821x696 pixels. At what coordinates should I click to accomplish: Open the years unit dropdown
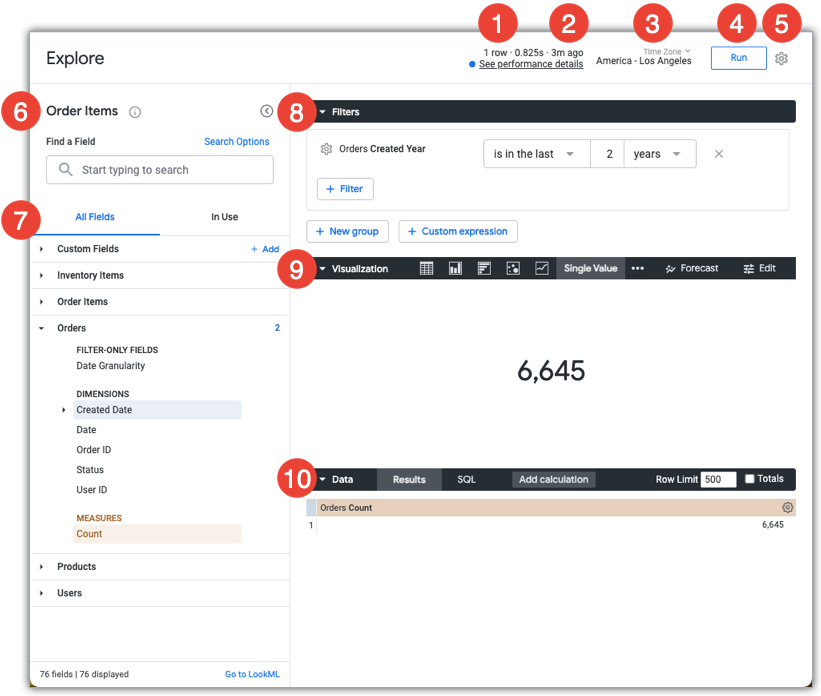coord(659,154)
